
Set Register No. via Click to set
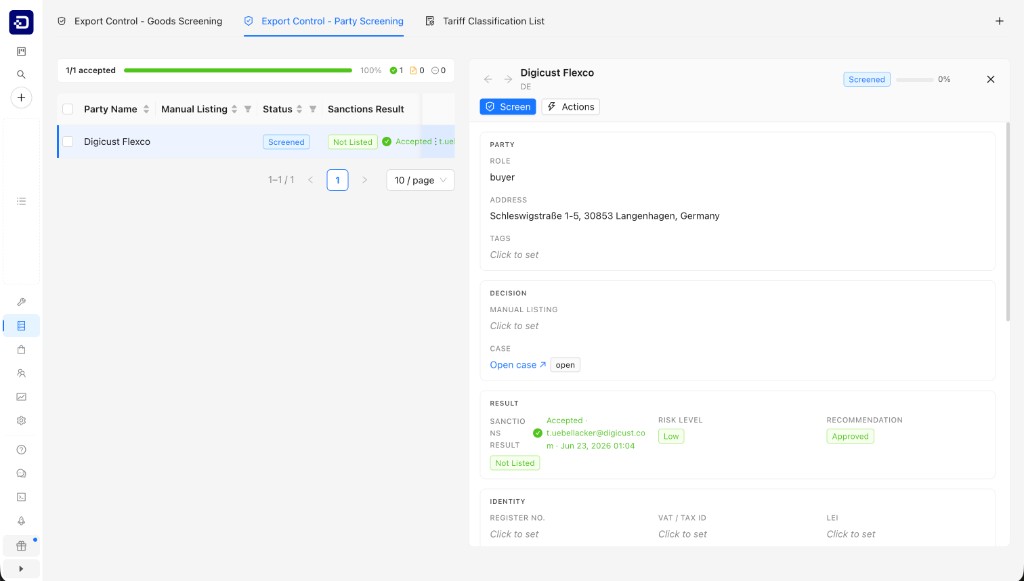pyautogui.click(x=515, y=534)
